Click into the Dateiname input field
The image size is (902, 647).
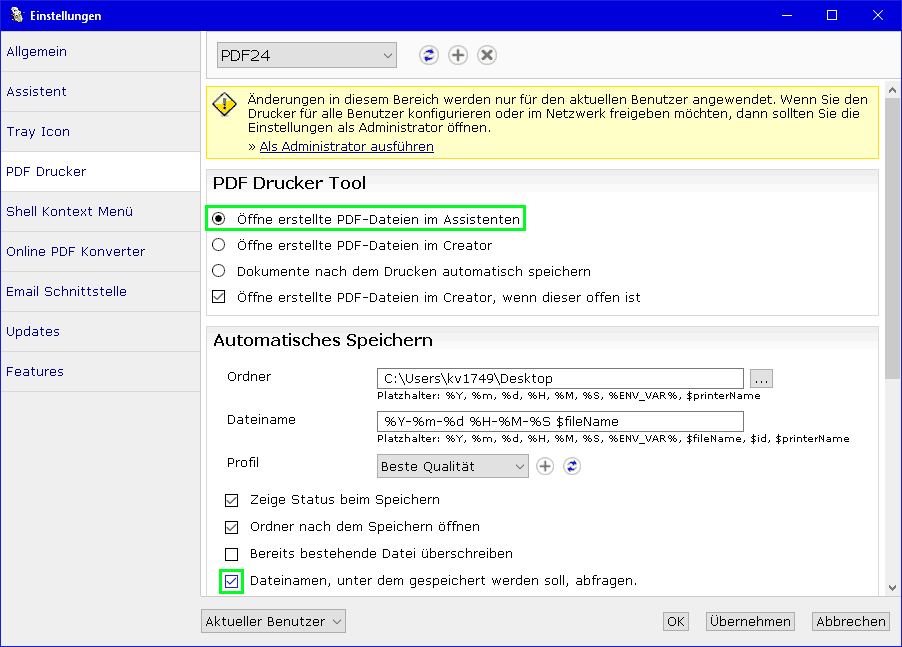pyautogui.click(x=560, y=421)
